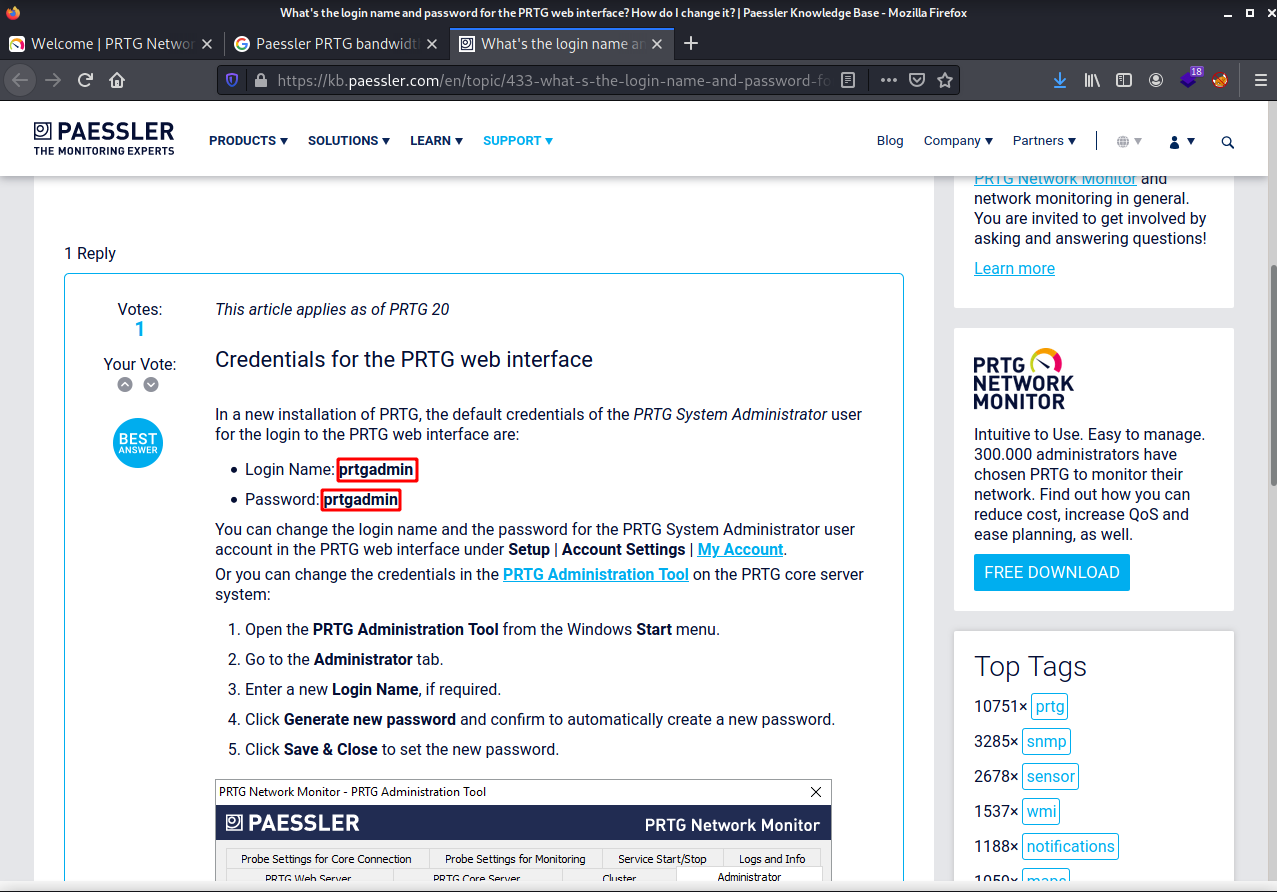Viewport: 1277px width, 892px height.
Task: Expand the Company dropdown
Action: (x=958, y=141)
